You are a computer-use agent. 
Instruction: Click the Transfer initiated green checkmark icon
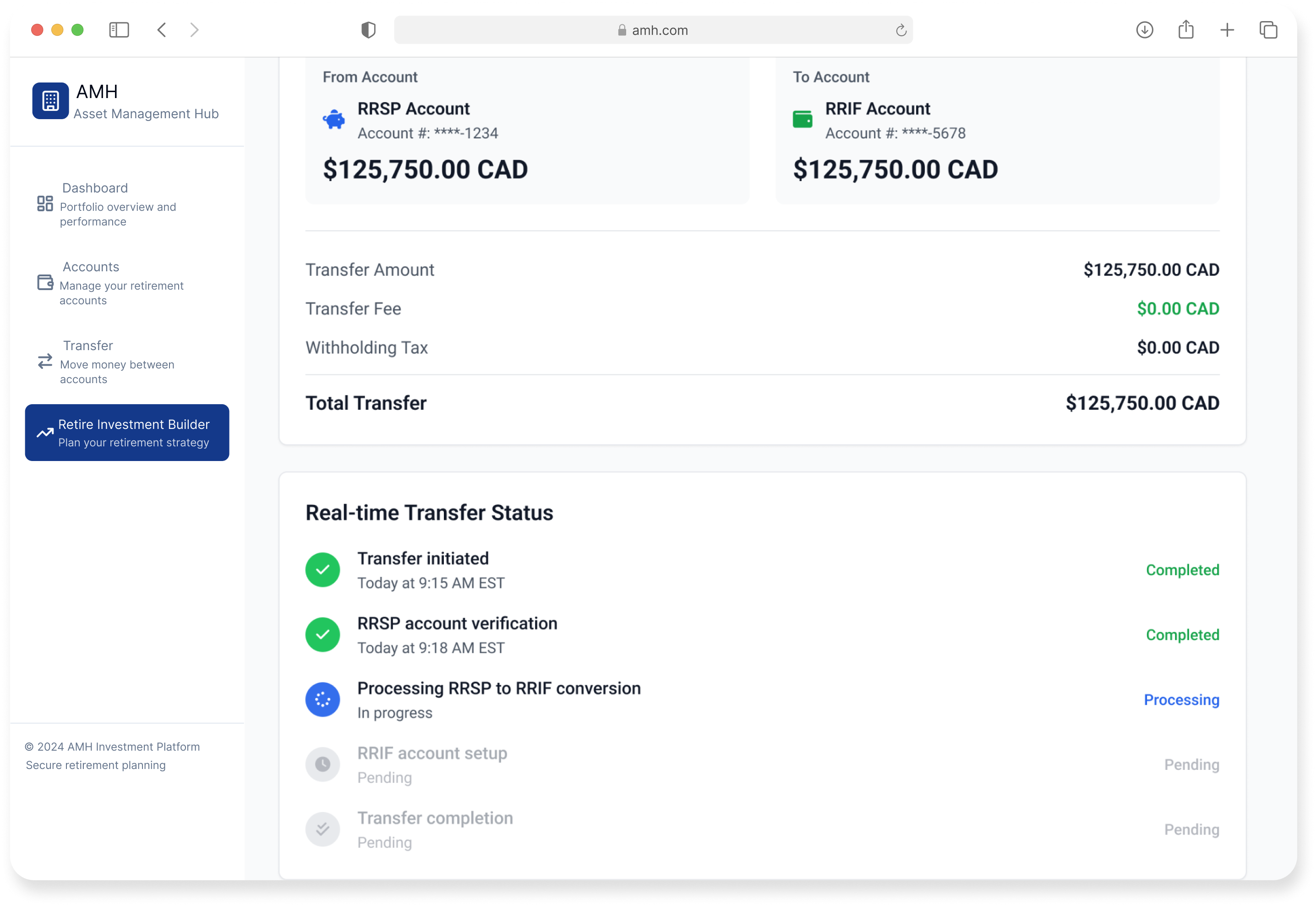(x=323, y=569)
